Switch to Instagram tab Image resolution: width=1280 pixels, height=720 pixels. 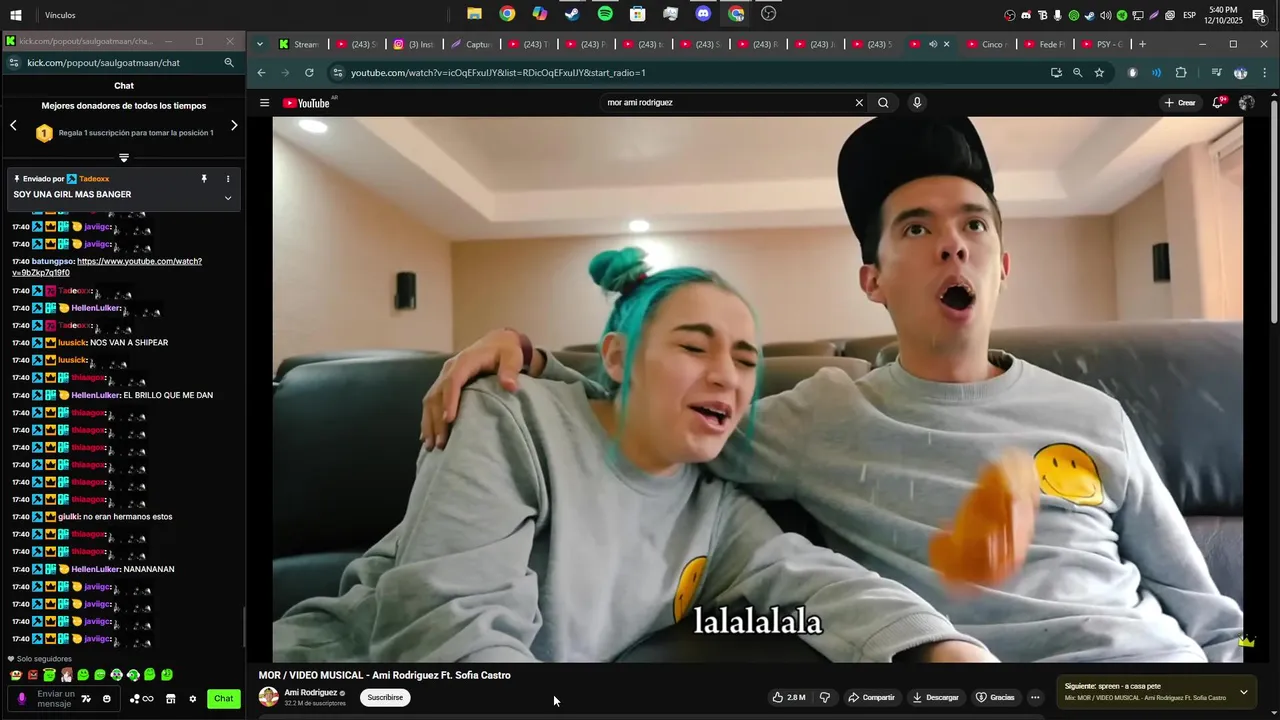point(414,44)
